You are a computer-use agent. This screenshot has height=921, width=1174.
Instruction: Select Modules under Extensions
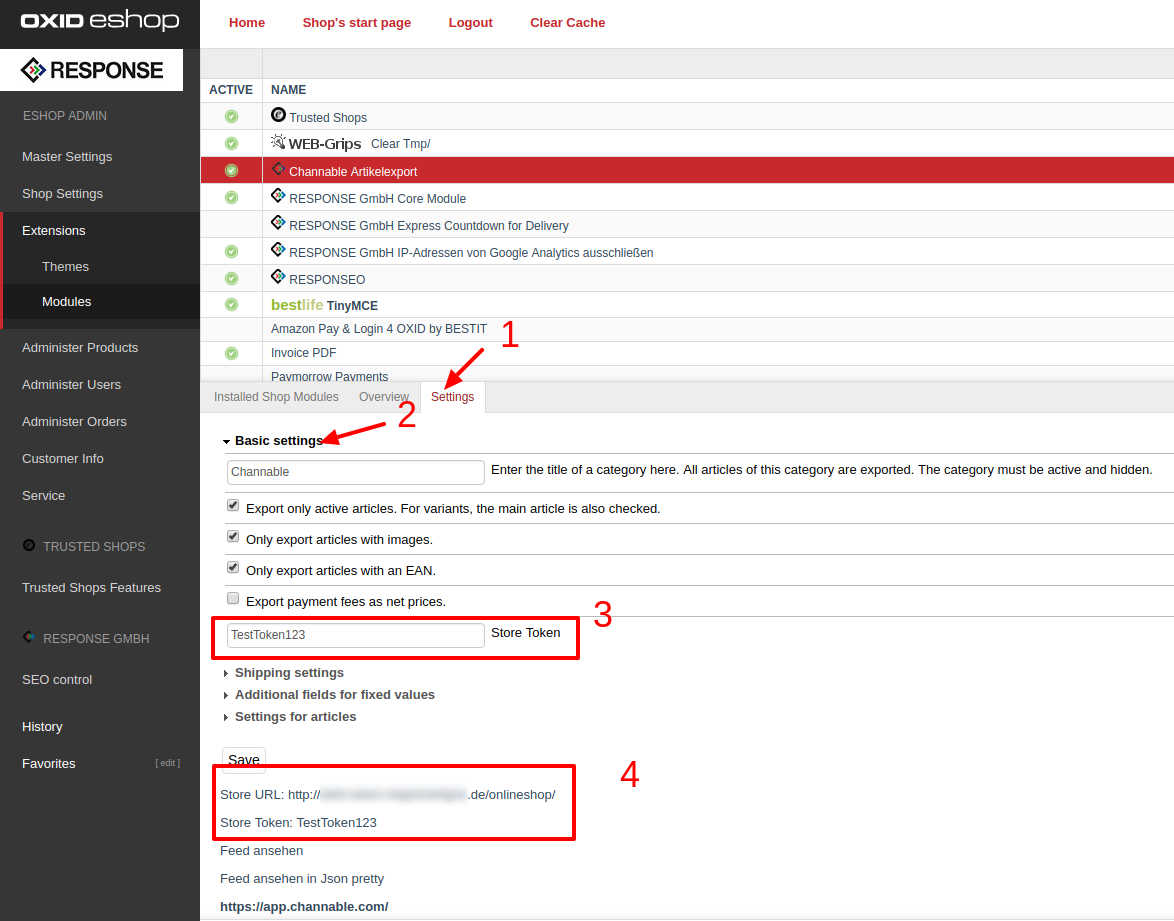pyautogui.click(x=66, y=302)
